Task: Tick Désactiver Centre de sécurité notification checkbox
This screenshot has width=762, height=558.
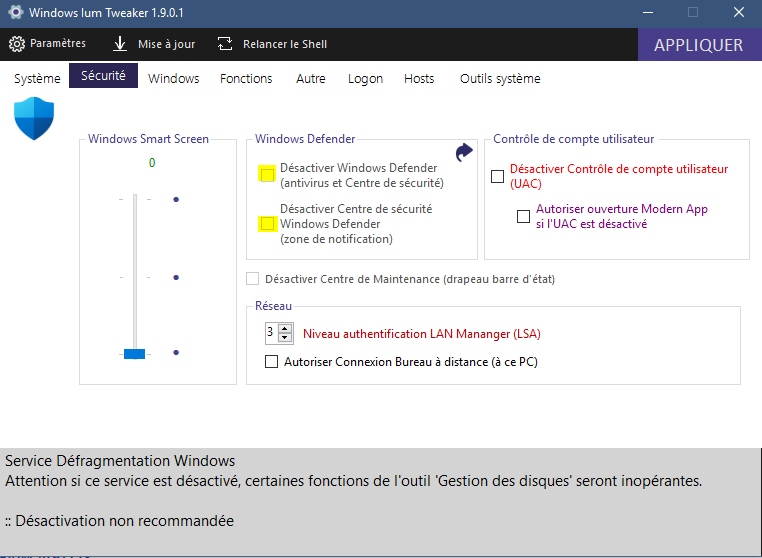Action: click(x=267, y=224)
